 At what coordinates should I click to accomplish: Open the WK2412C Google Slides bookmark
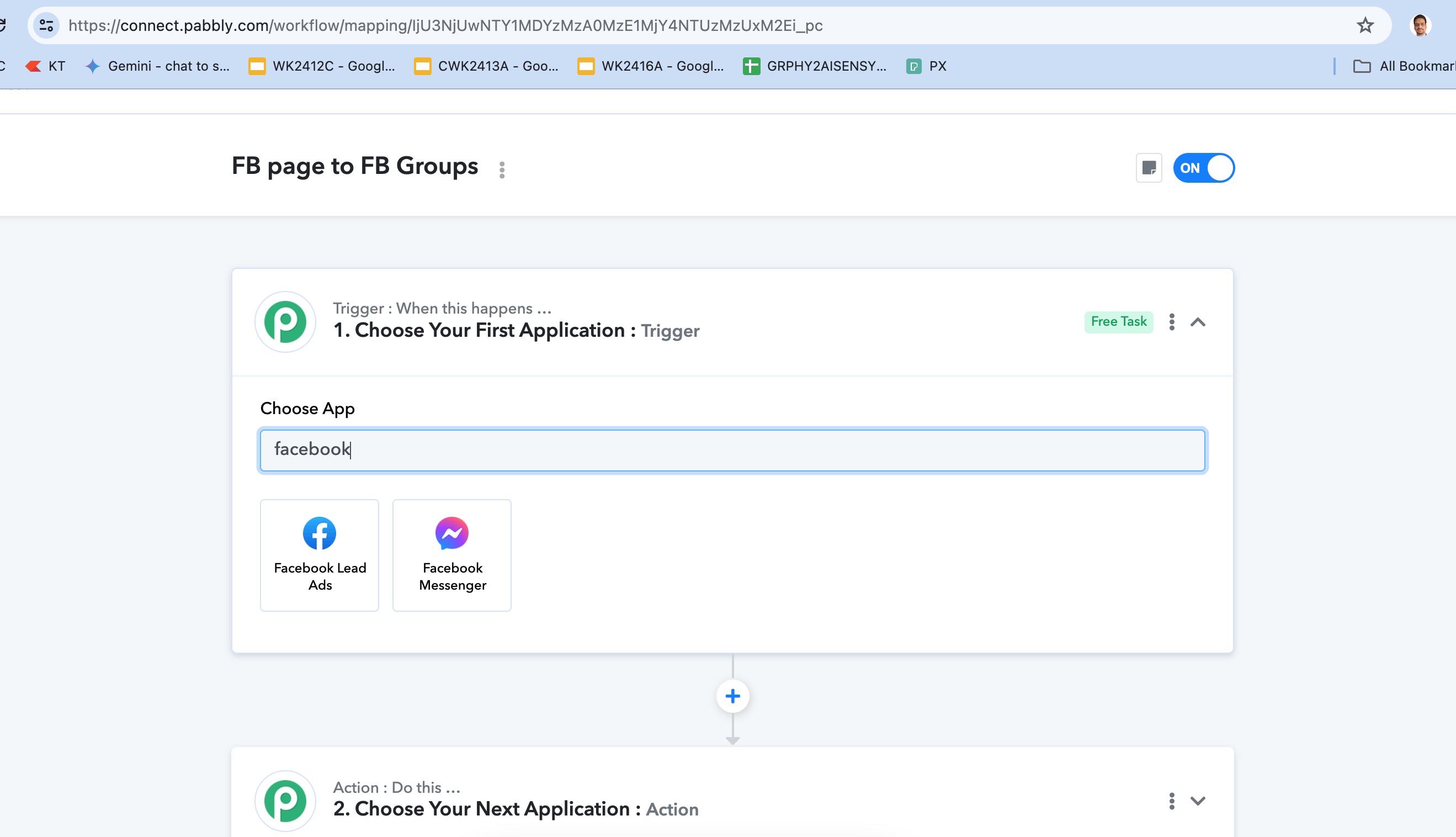pyautogui.click(x=322, y=66)
